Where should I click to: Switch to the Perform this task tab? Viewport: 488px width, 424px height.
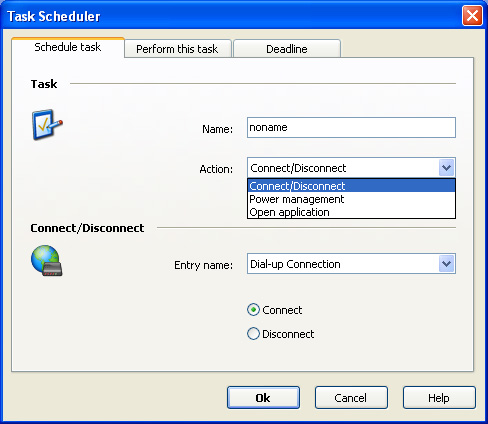click(177, 49)
